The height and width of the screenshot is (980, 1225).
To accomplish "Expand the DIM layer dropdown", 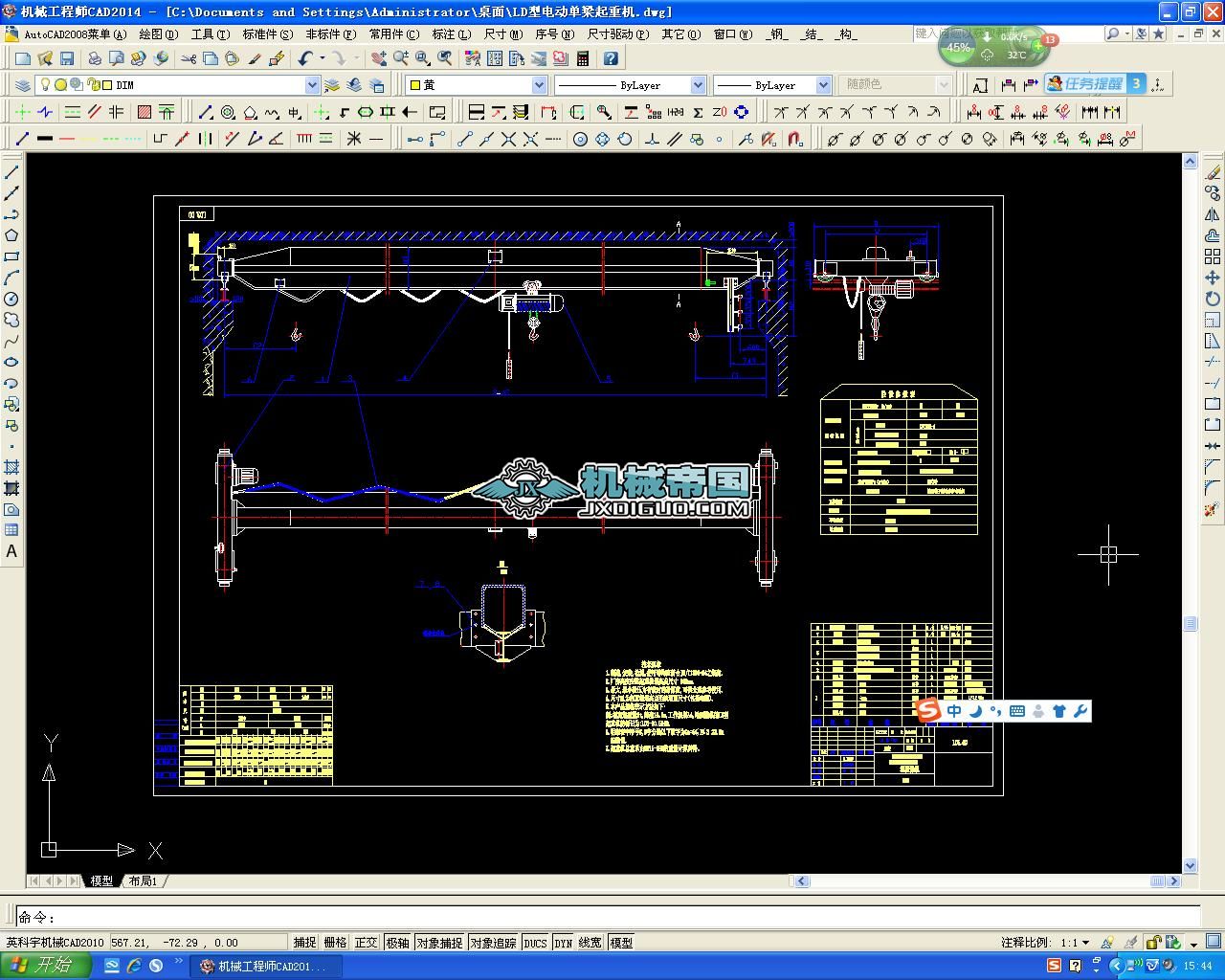I will (311, 85).
